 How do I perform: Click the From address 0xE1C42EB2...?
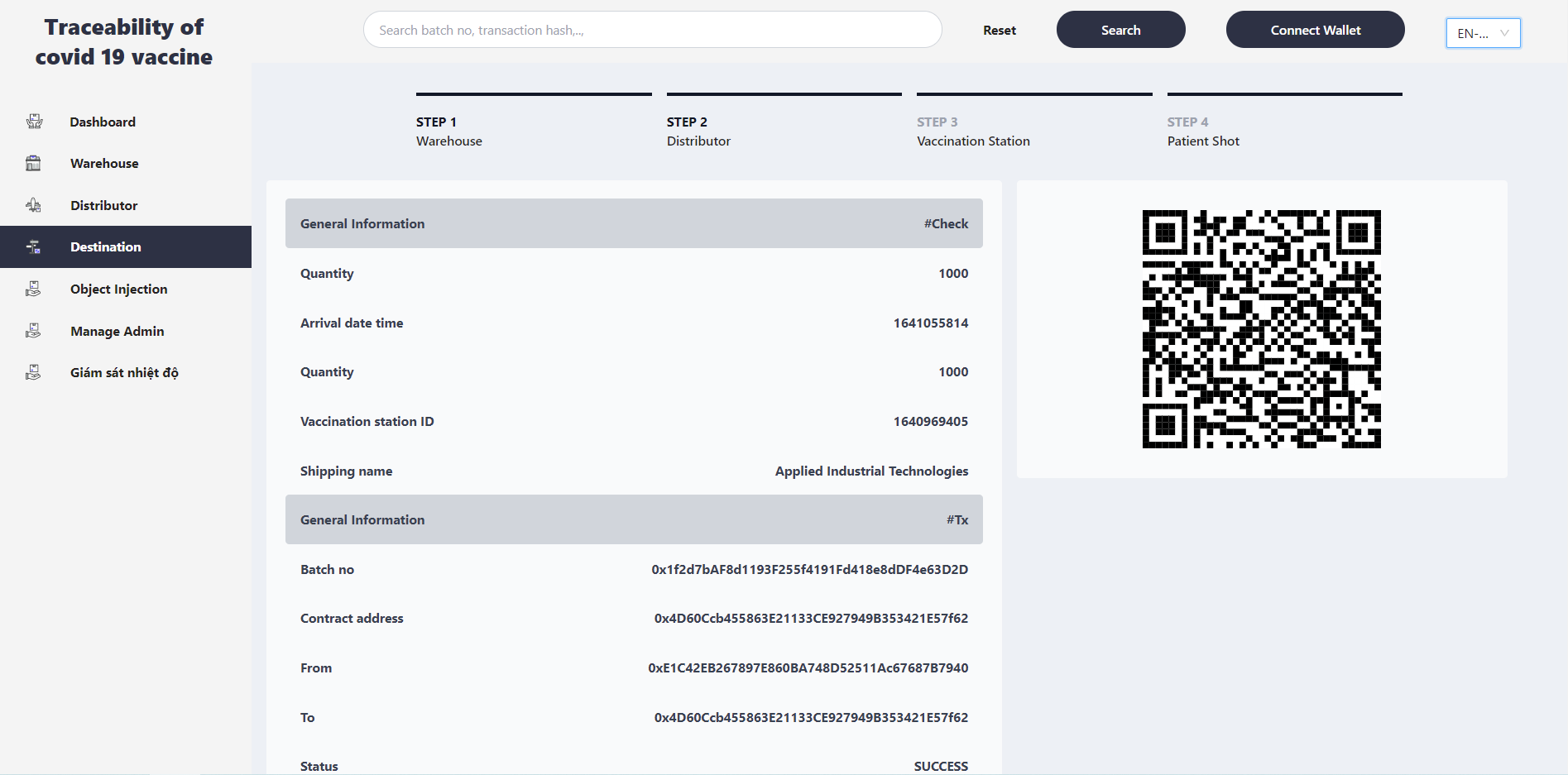coord(808,667)
